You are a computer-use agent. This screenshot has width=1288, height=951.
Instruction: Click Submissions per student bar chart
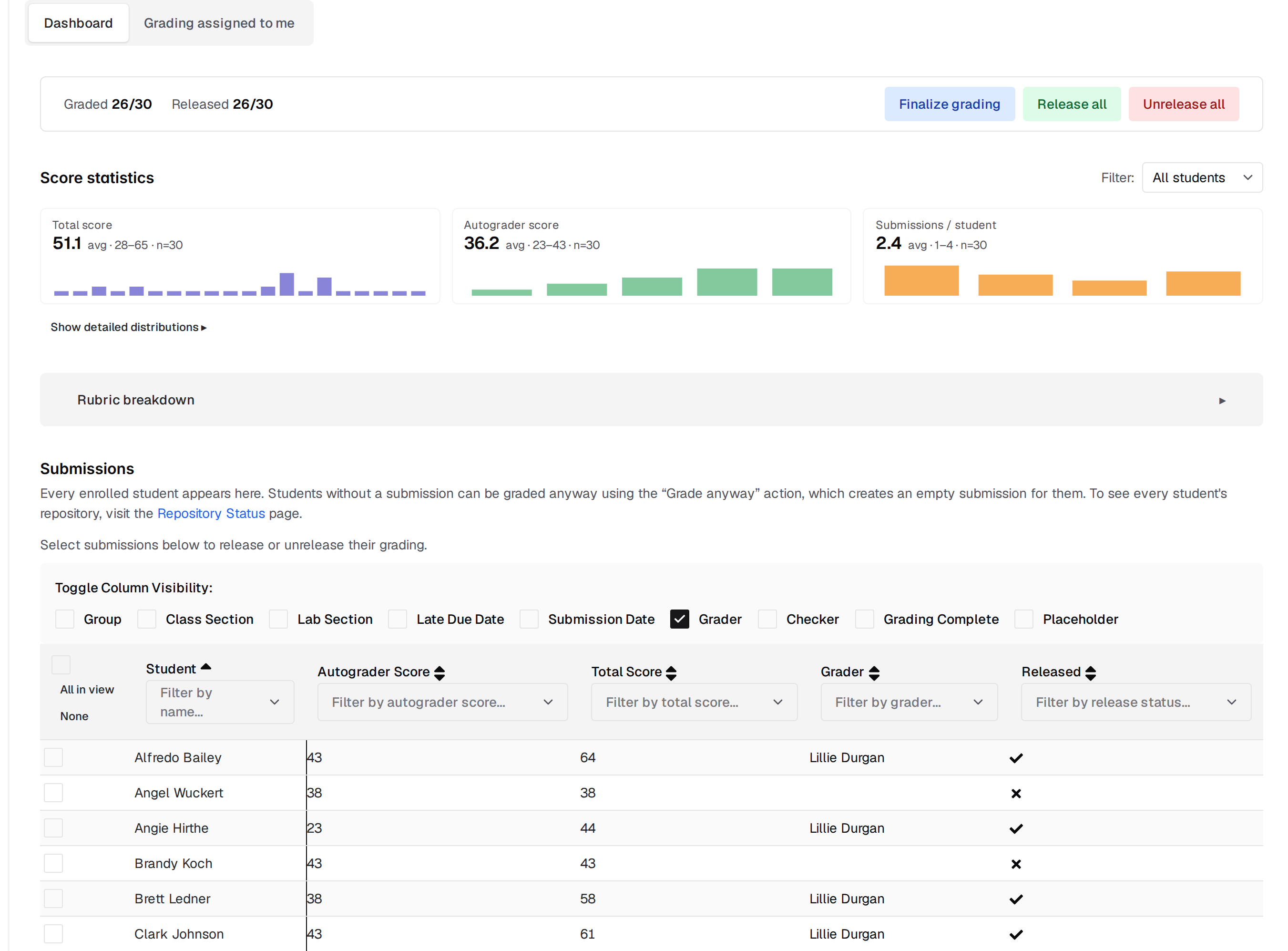1063,280
